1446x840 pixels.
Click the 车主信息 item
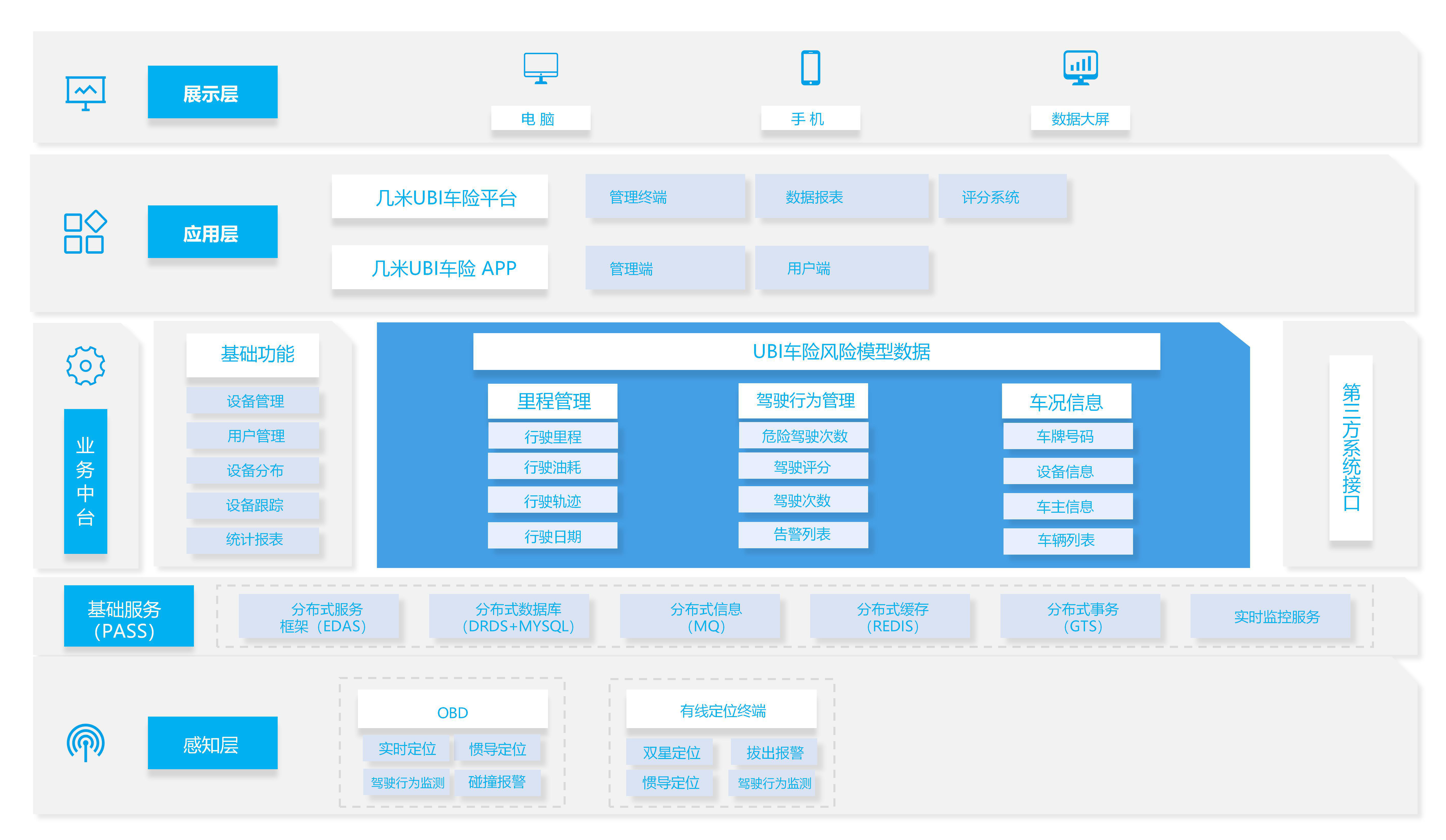[x=1068, y=506]
